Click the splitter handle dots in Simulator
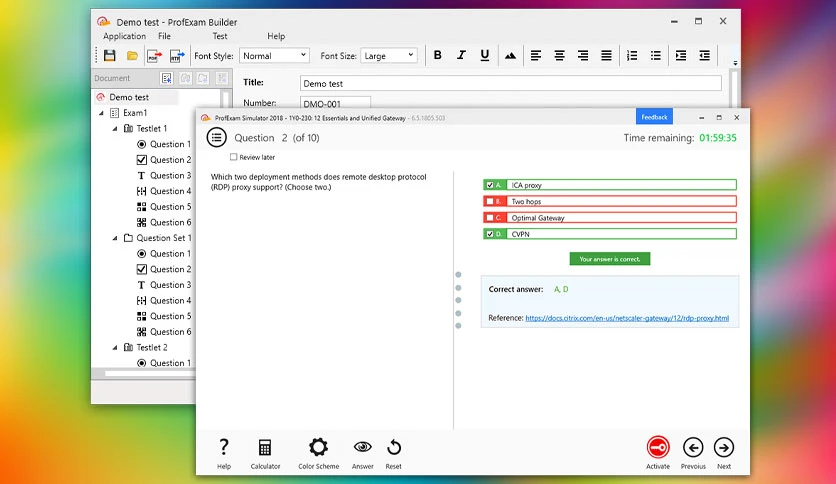This screenshot has width=836, height=484. pos(458,300)
